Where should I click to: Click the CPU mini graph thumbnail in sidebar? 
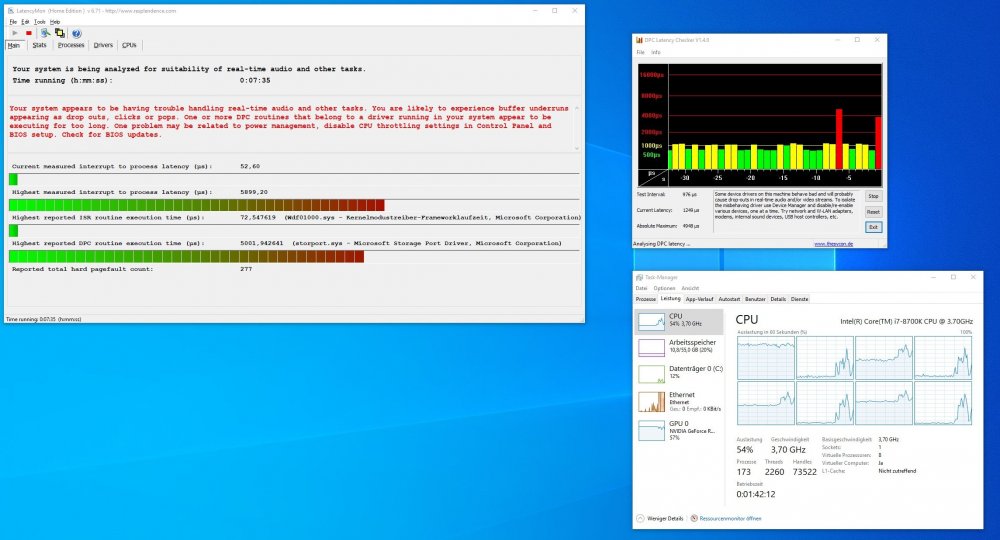click(651, 321)
